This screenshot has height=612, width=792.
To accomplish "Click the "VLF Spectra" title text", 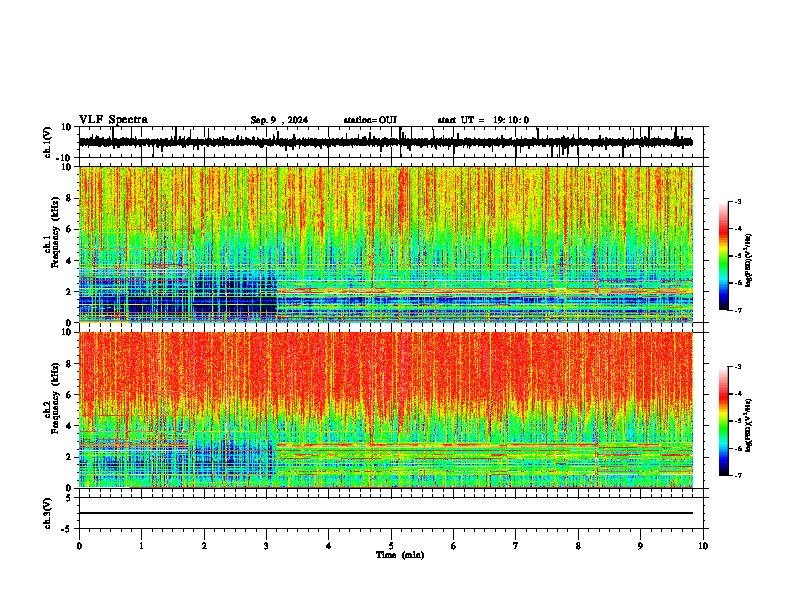I will pyautogui.click(x=113, y=120).
